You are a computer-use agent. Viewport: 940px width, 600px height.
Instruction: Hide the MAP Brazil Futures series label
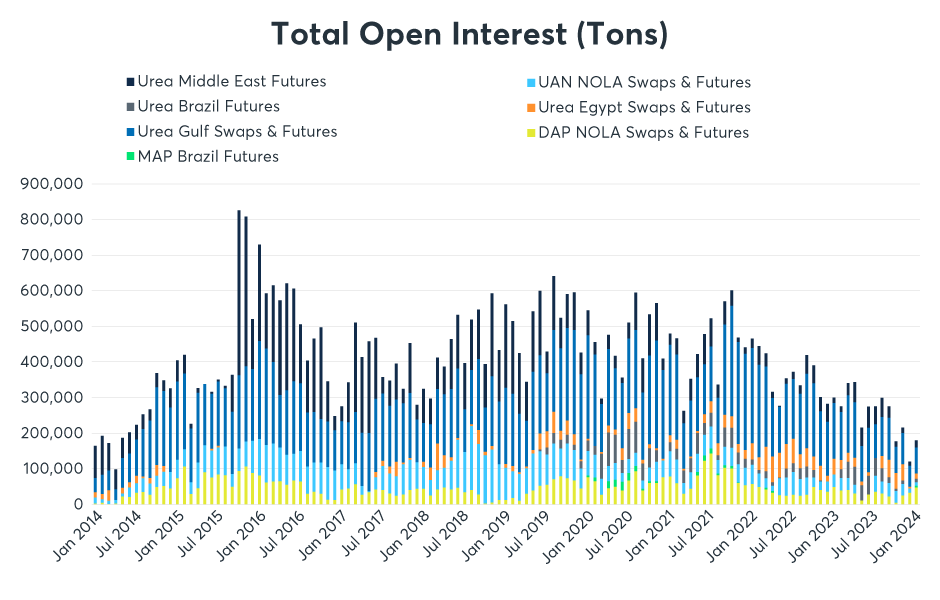pos(208,157)
